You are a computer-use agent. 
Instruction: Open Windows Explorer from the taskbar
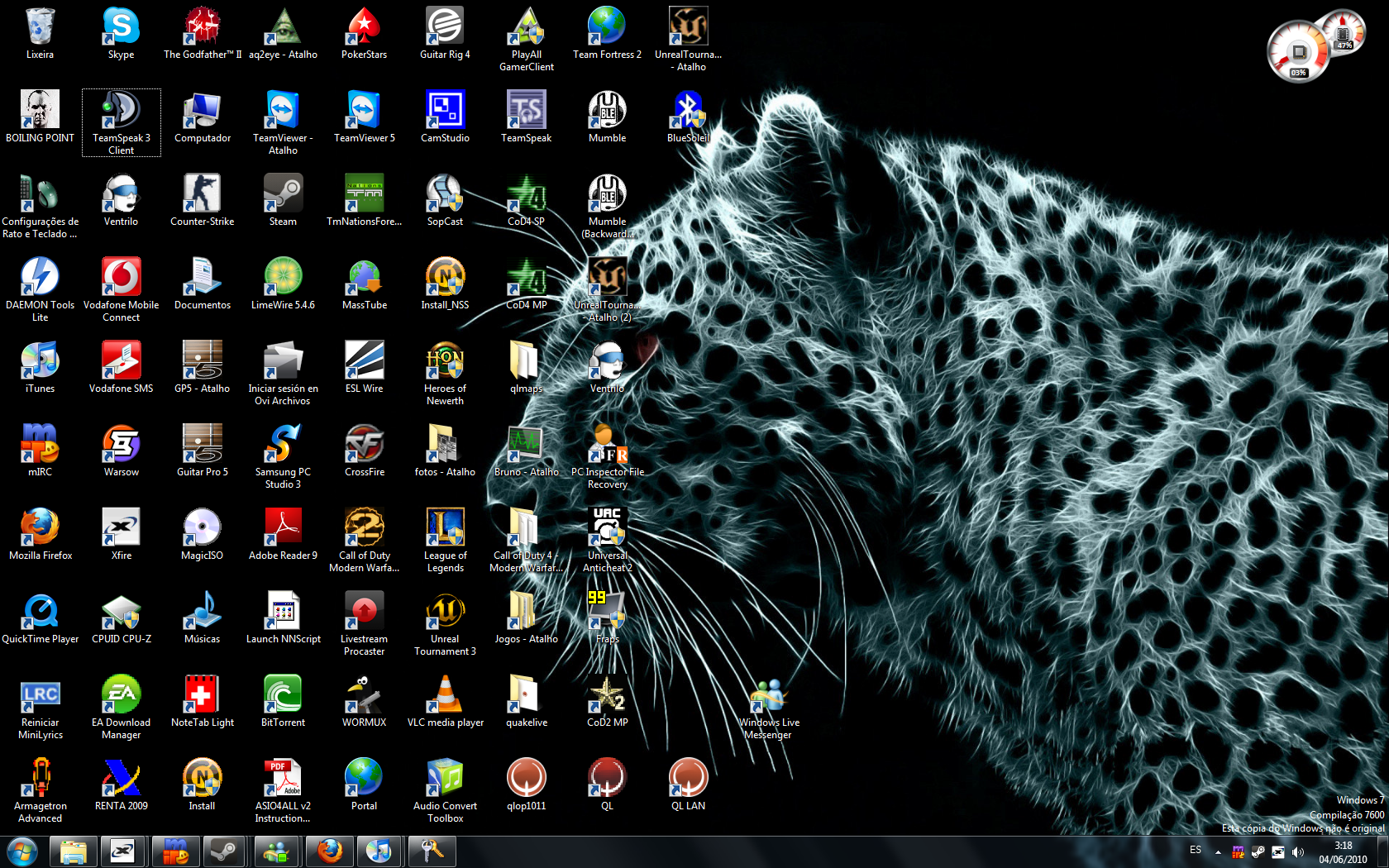(x=73, y=851)
